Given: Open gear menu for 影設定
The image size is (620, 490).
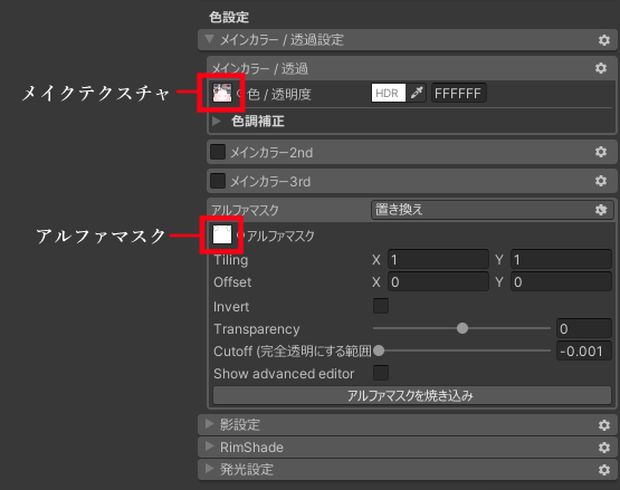Looking at the screenshot, I should [x=604, y=425].
